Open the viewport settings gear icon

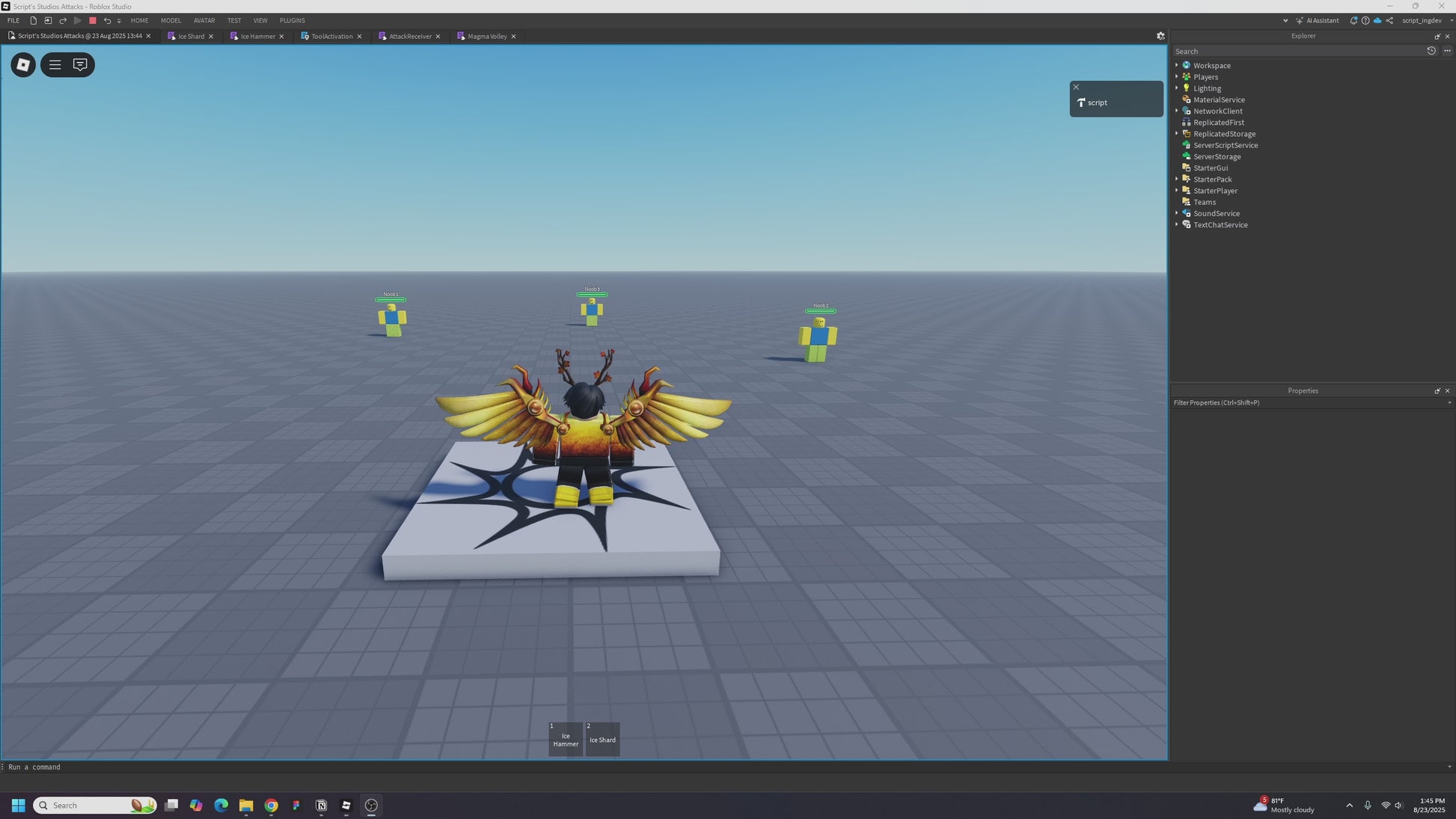pyautogui.click(x=1160, y=36)
